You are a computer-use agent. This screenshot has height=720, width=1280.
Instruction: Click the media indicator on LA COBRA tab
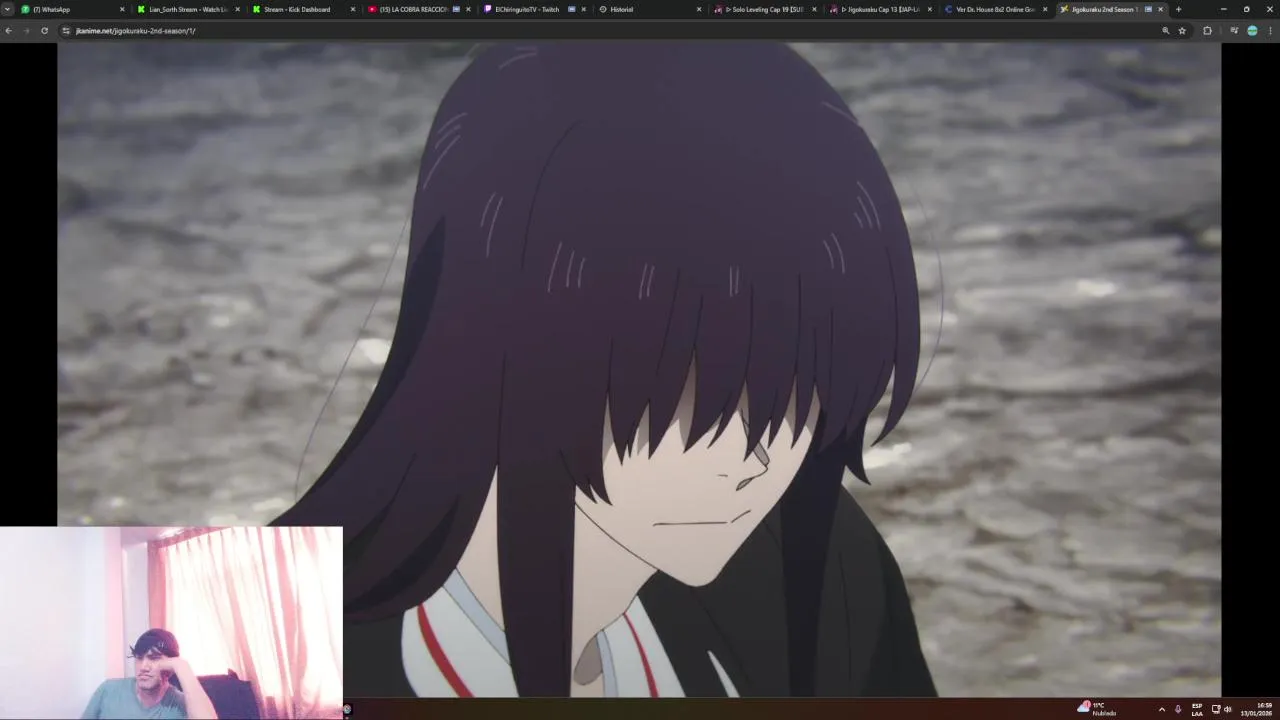[x=456, y=9]
